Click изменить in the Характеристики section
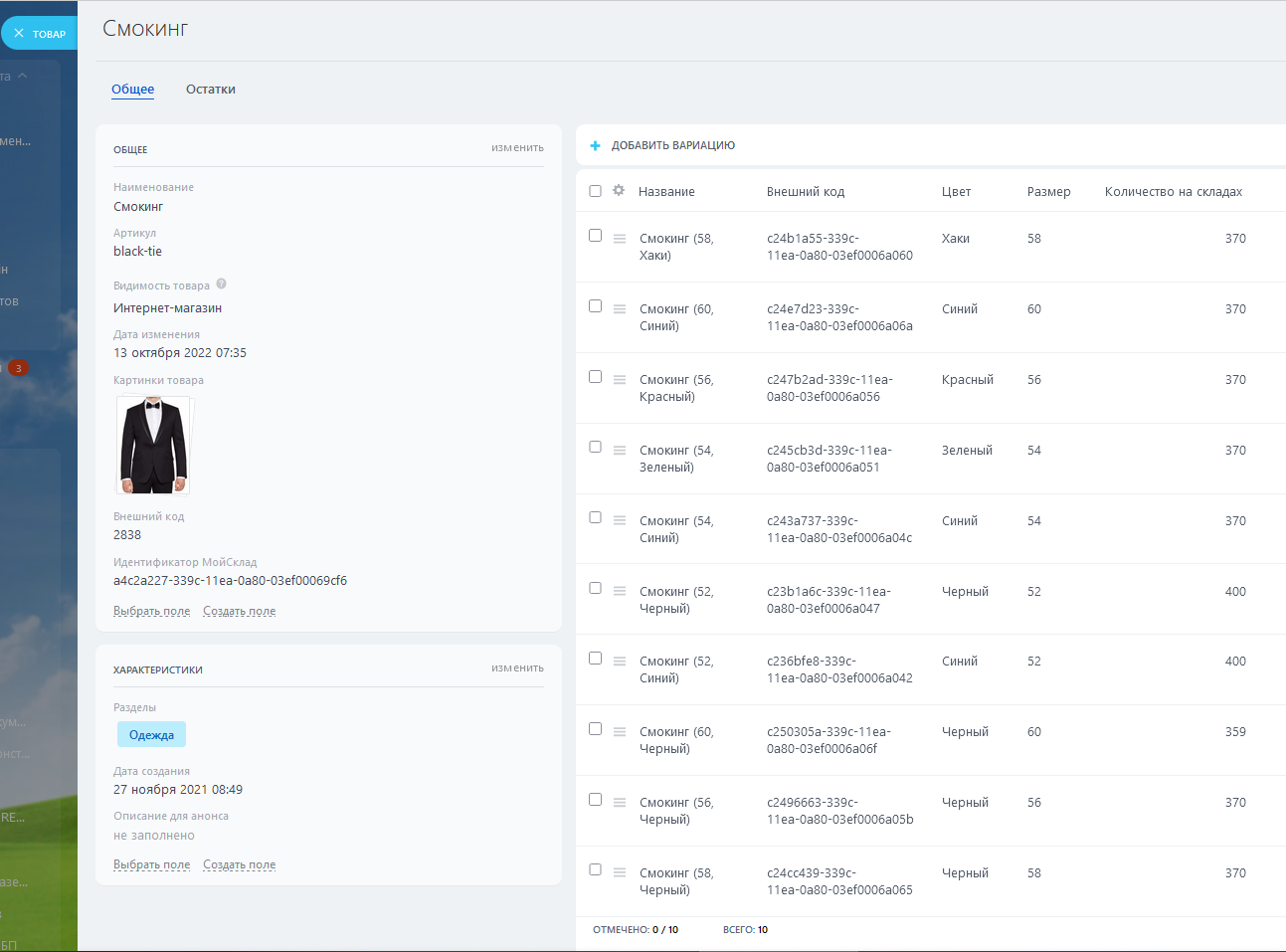This screenshot has height=952, width=1286. click(x=517, y=668)
